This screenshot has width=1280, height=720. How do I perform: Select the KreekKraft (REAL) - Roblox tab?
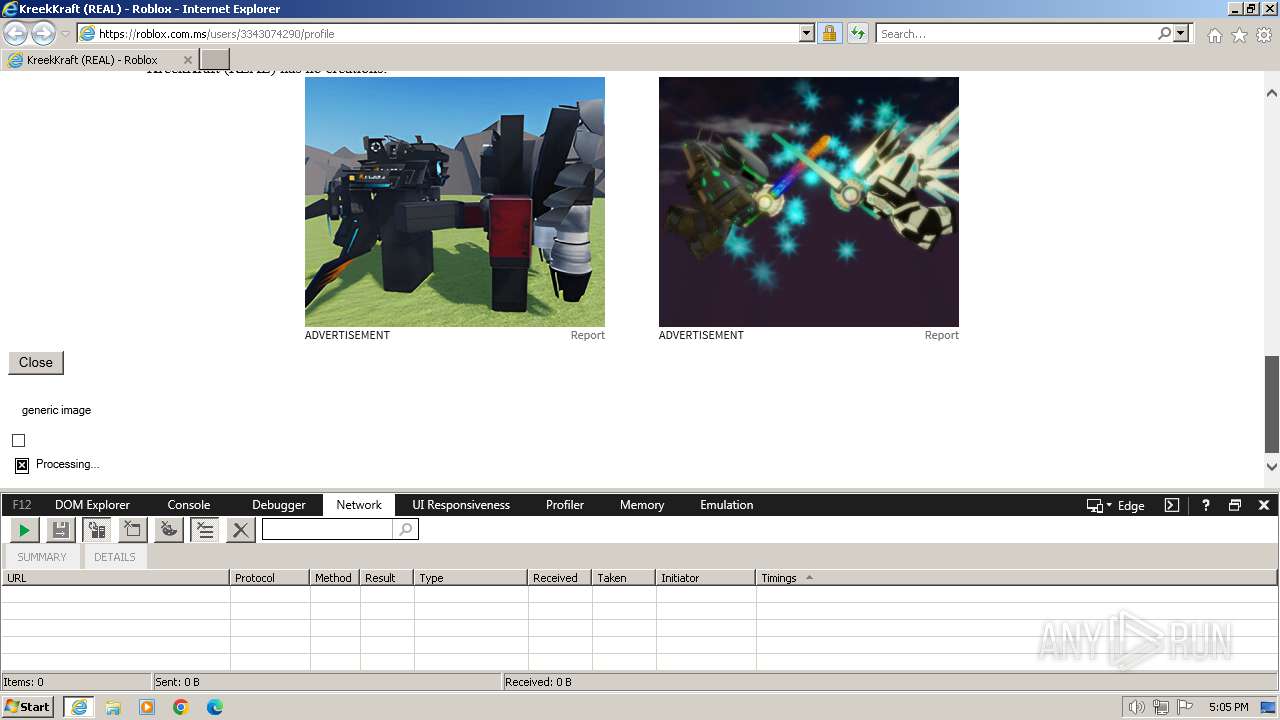100,60
